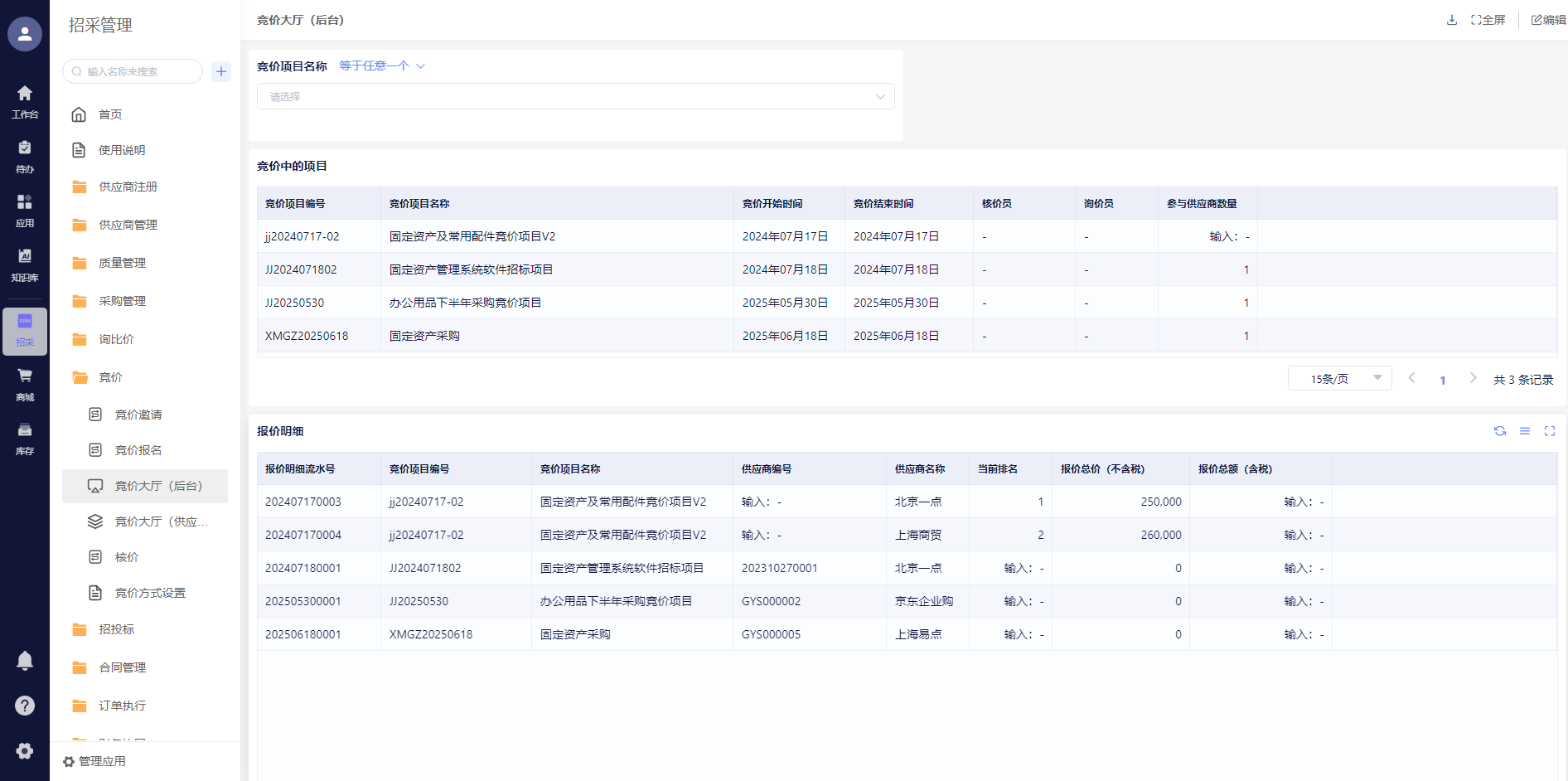Change page size from 15条/页 dropdown
Image resolution: width=1568 pixels, height=781 pixels.
coord(1339,379)
